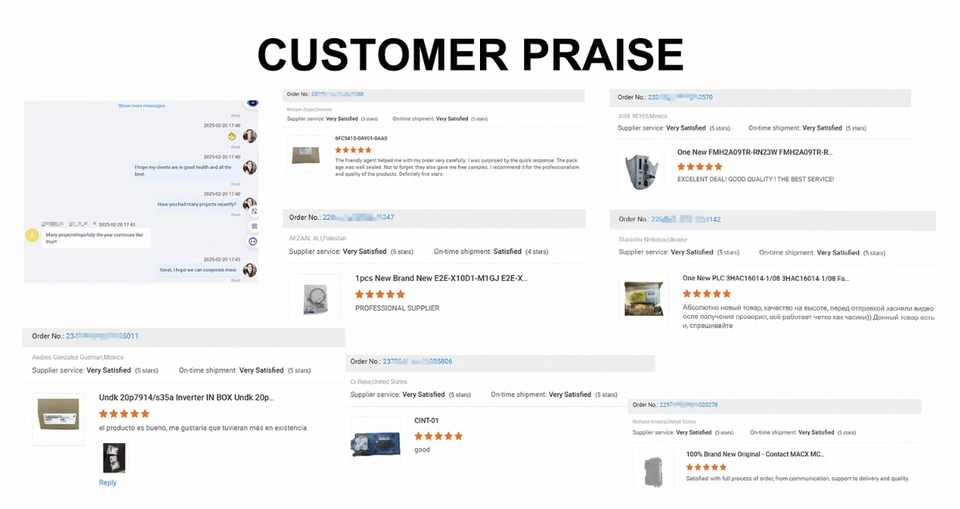
Task: Open the CINT-01 product image
Action: [x=376, y=440]
